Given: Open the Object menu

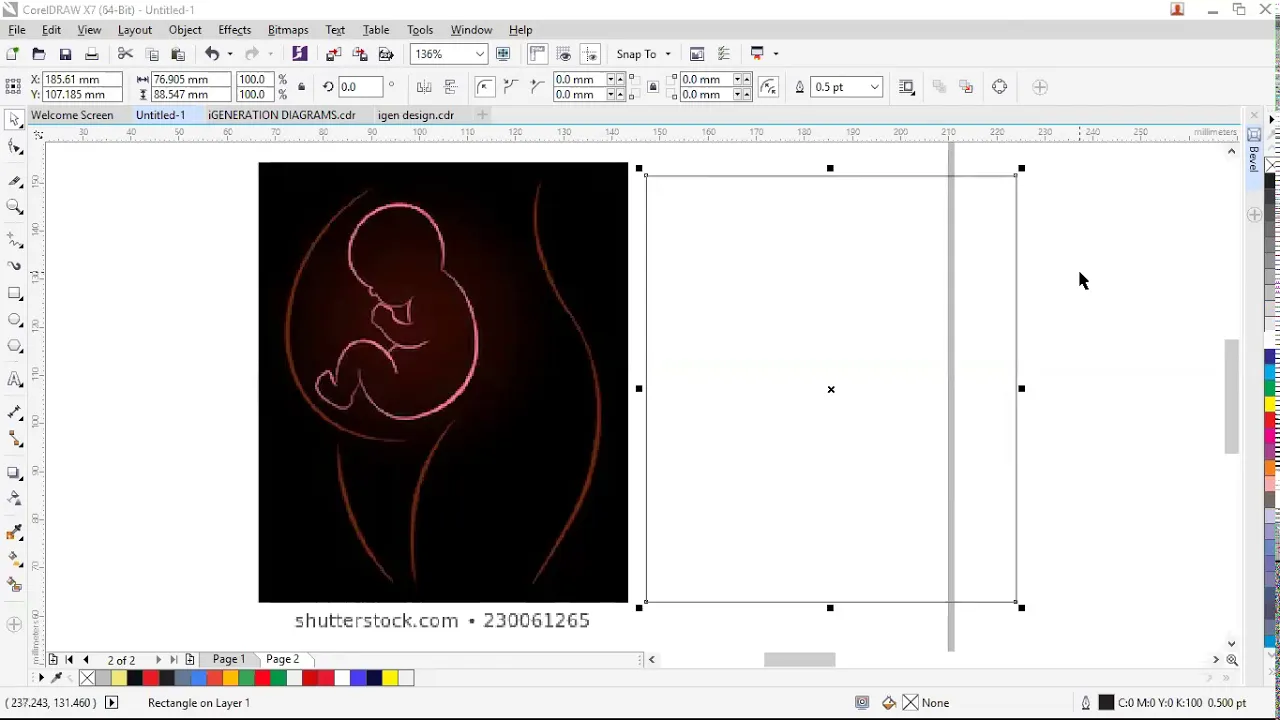Looking at the screenshot, I should pos(185,30).
